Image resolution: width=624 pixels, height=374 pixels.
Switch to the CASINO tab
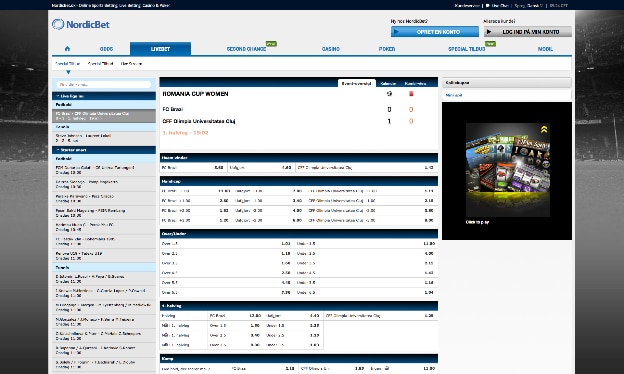point(331,49)
